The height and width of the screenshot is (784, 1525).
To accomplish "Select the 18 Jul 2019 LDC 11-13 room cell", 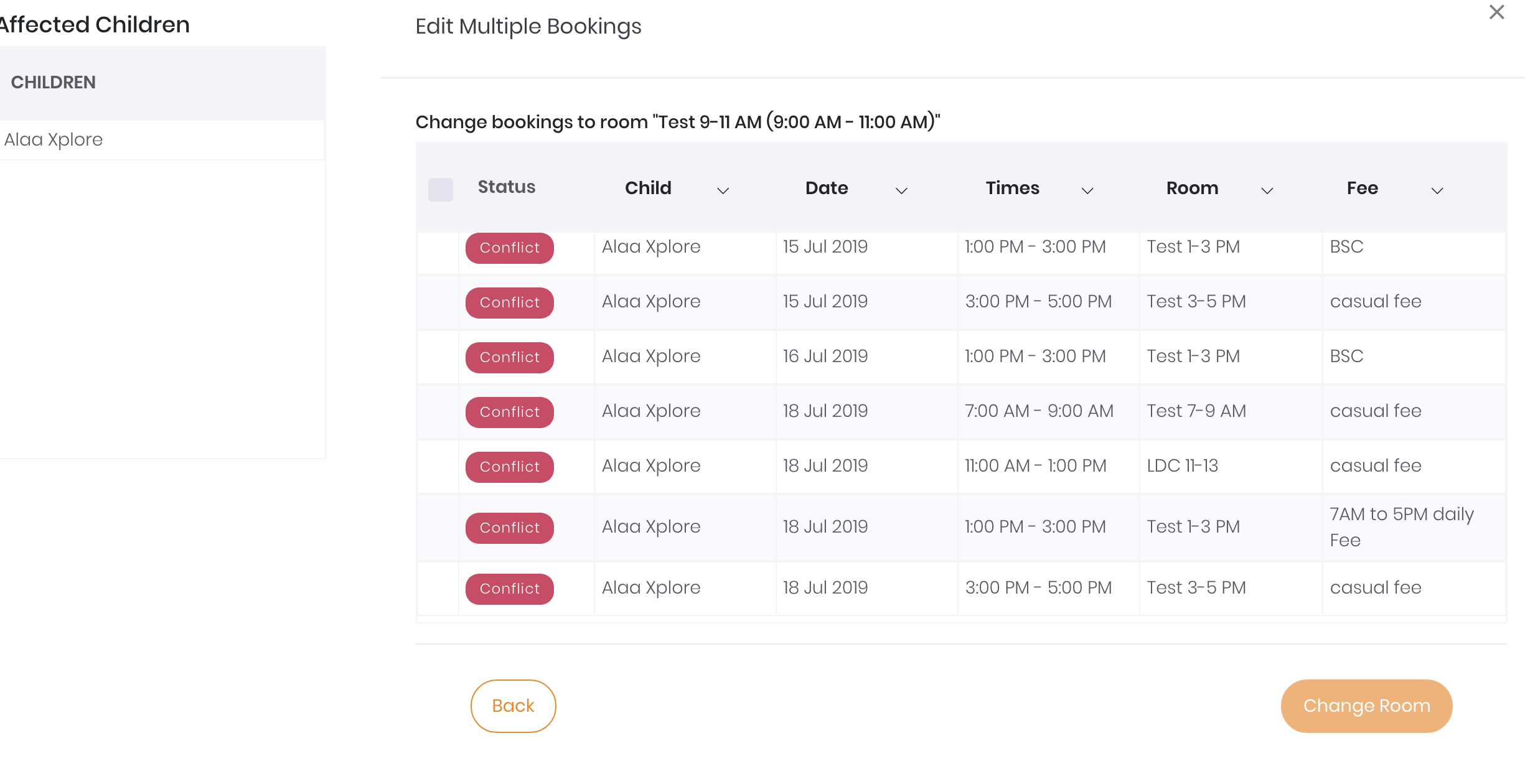I will (1231, 465).
